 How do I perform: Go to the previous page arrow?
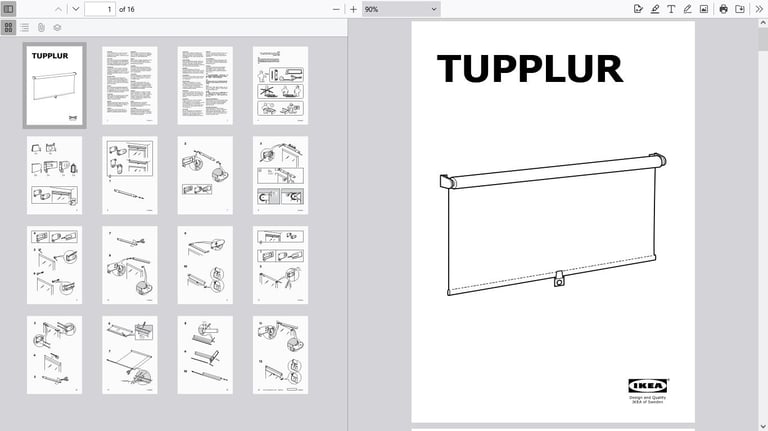pyautogui.click(x=58, y=9)
